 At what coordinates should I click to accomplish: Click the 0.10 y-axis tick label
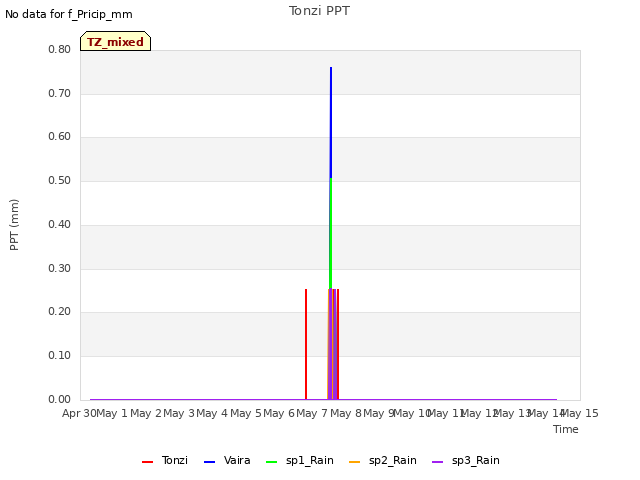coord(60,356)
